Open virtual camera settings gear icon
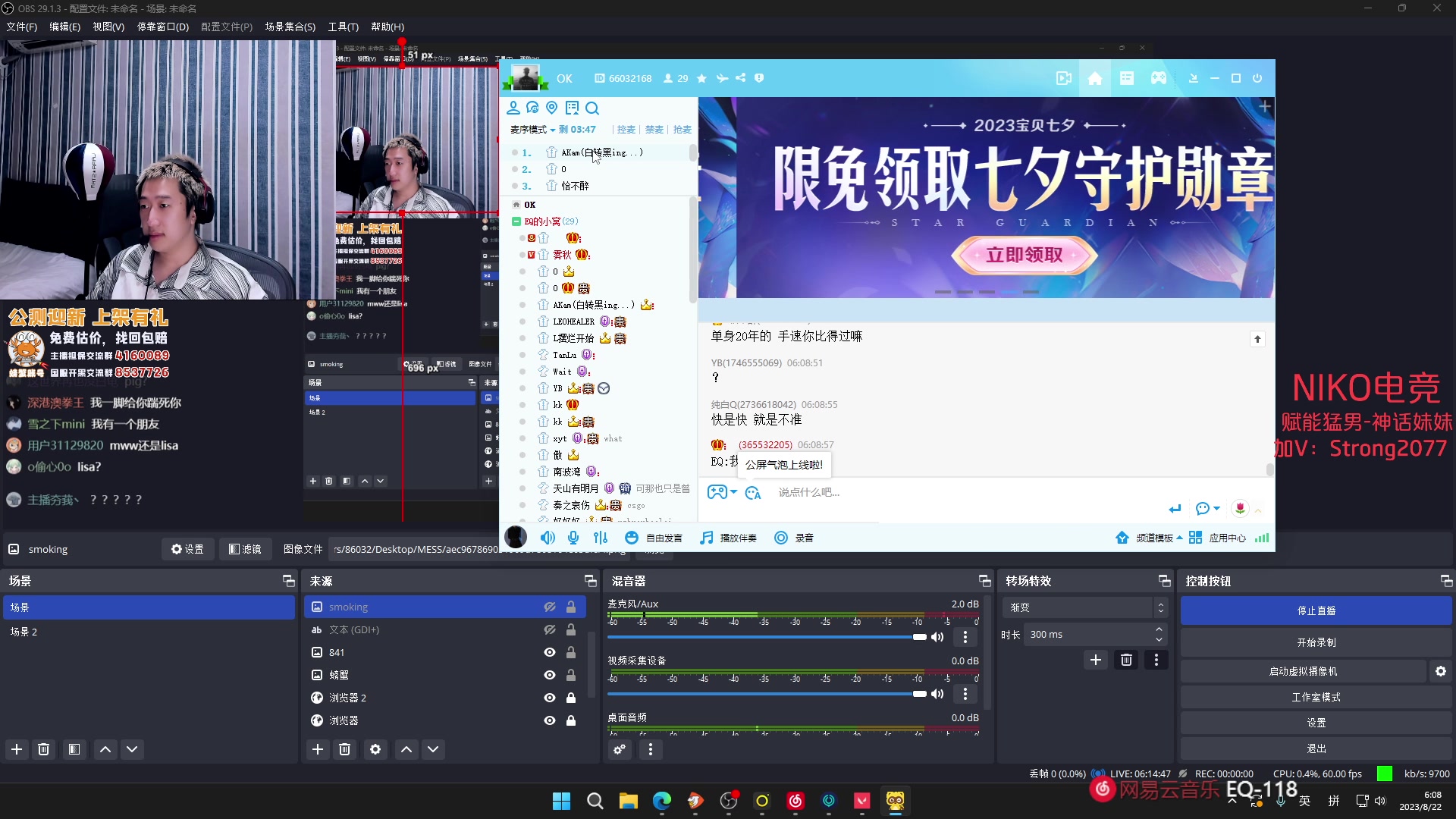This screenshot has height=819, width=1456. pyautogui.click(x=1441, y=671)
